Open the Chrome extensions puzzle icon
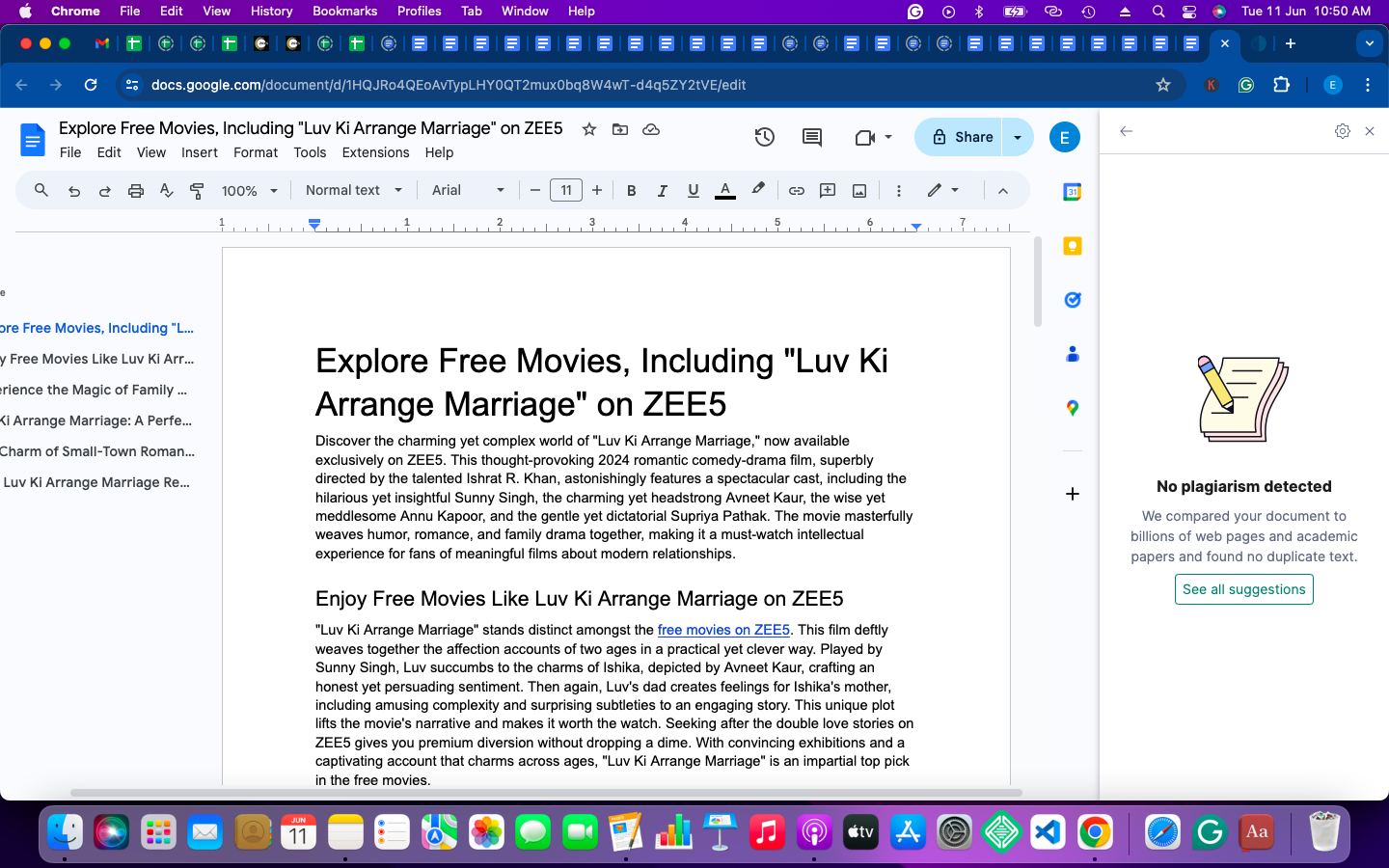Image resolution: width=1389 pixels, height=868 pixels. tap(1281, 85)
